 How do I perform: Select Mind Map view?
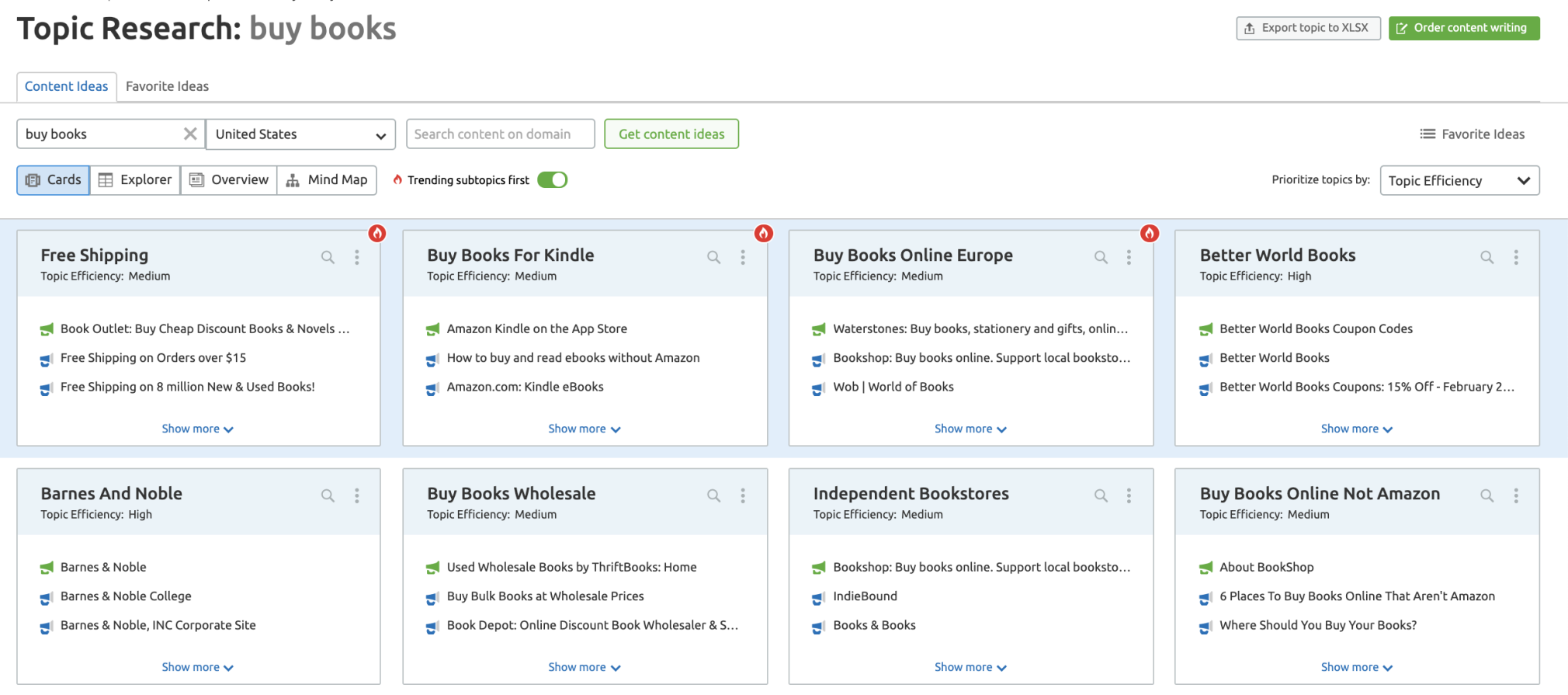coord(327,180)
